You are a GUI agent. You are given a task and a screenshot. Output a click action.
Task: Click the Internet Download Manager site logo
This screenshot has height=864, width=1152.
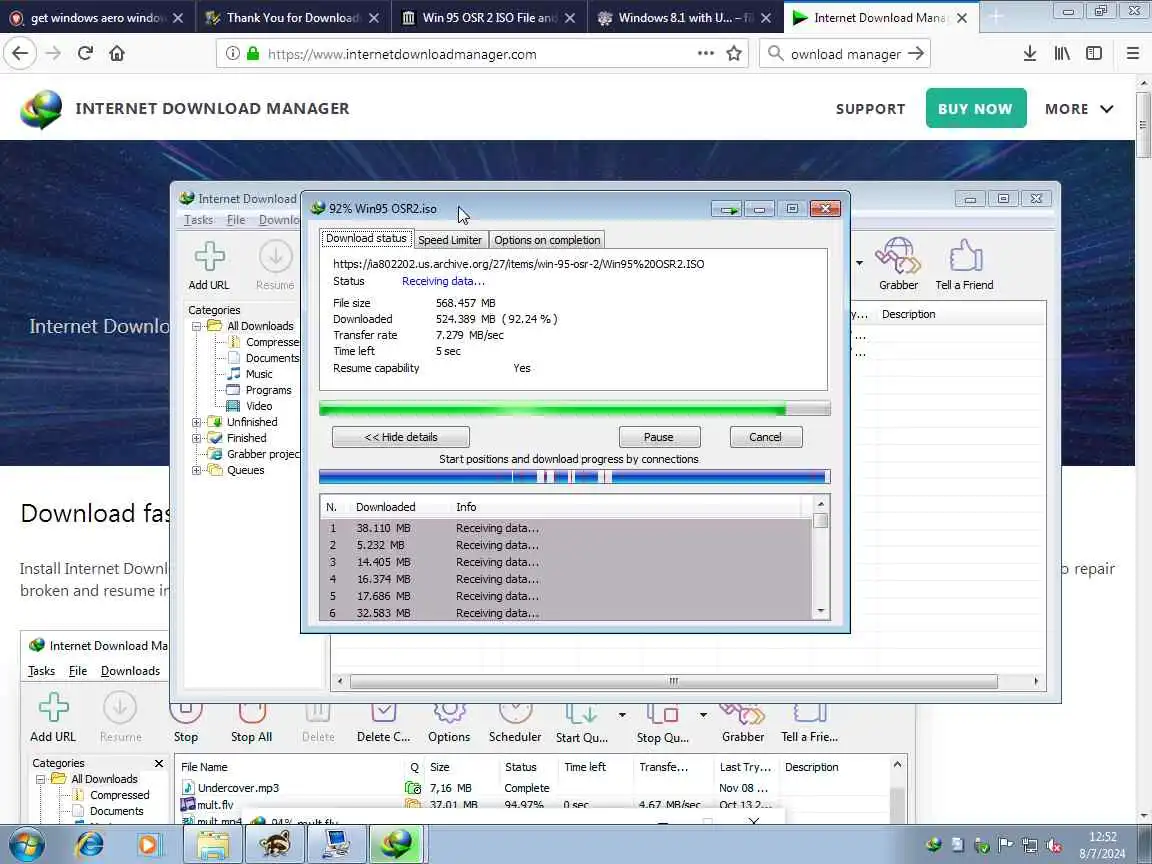pos(41,109)
